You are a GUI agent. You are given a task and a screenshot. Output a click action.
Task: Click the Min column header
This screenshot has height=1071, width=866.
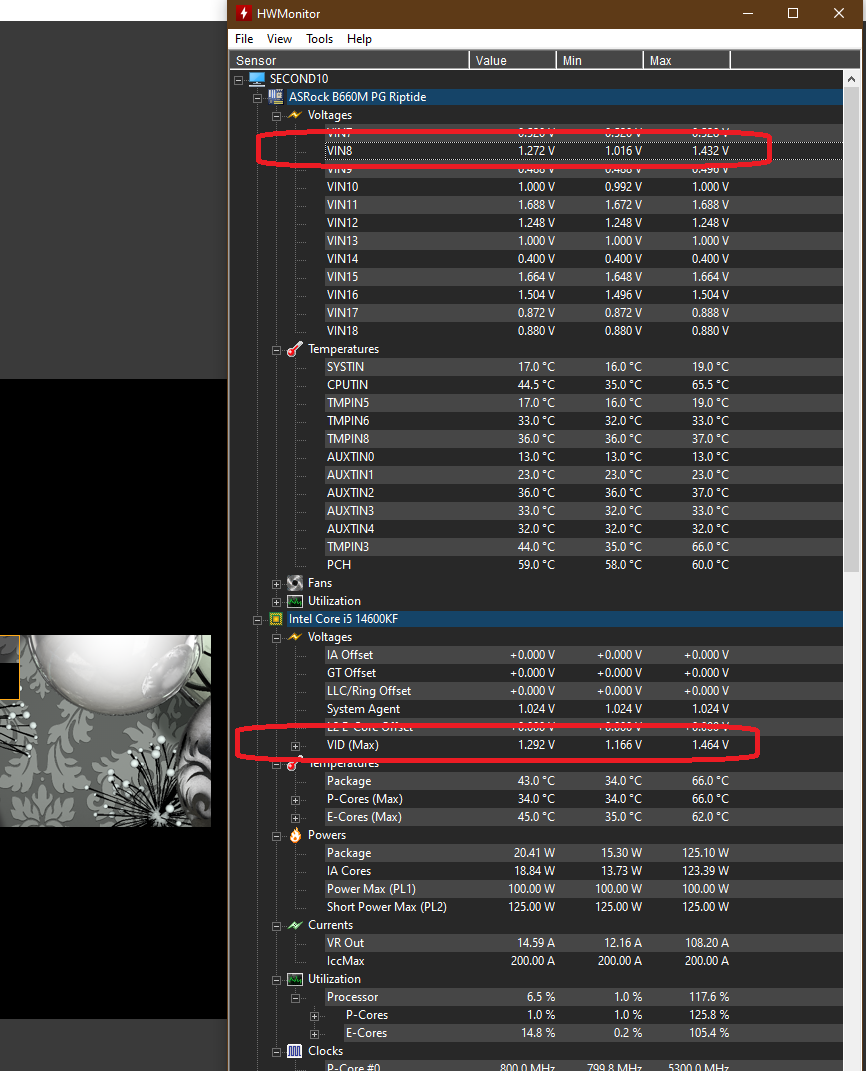tap(600, 60)
